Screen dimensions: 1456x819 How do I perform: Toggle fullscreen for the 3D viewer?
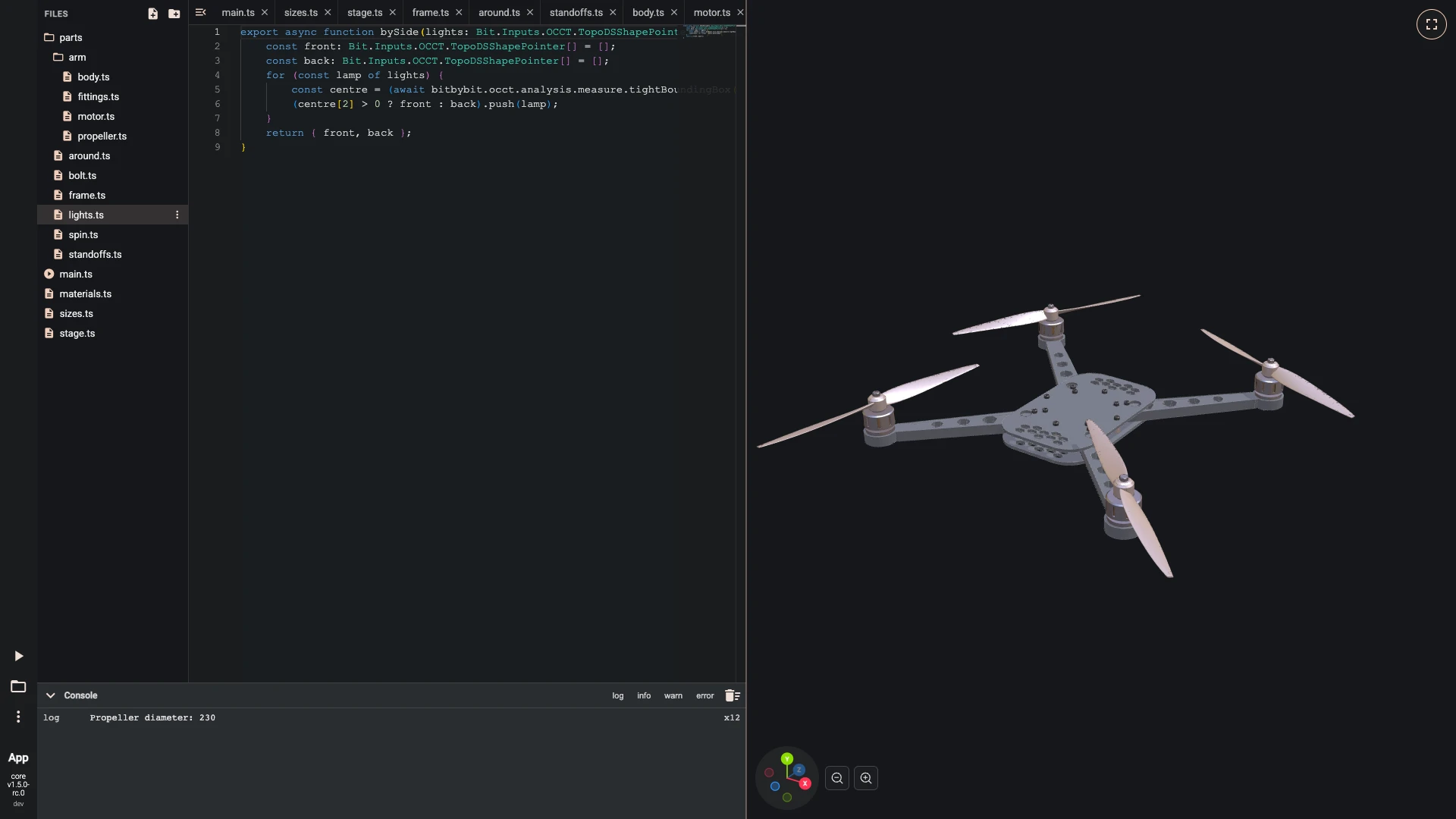[1431, 24]
